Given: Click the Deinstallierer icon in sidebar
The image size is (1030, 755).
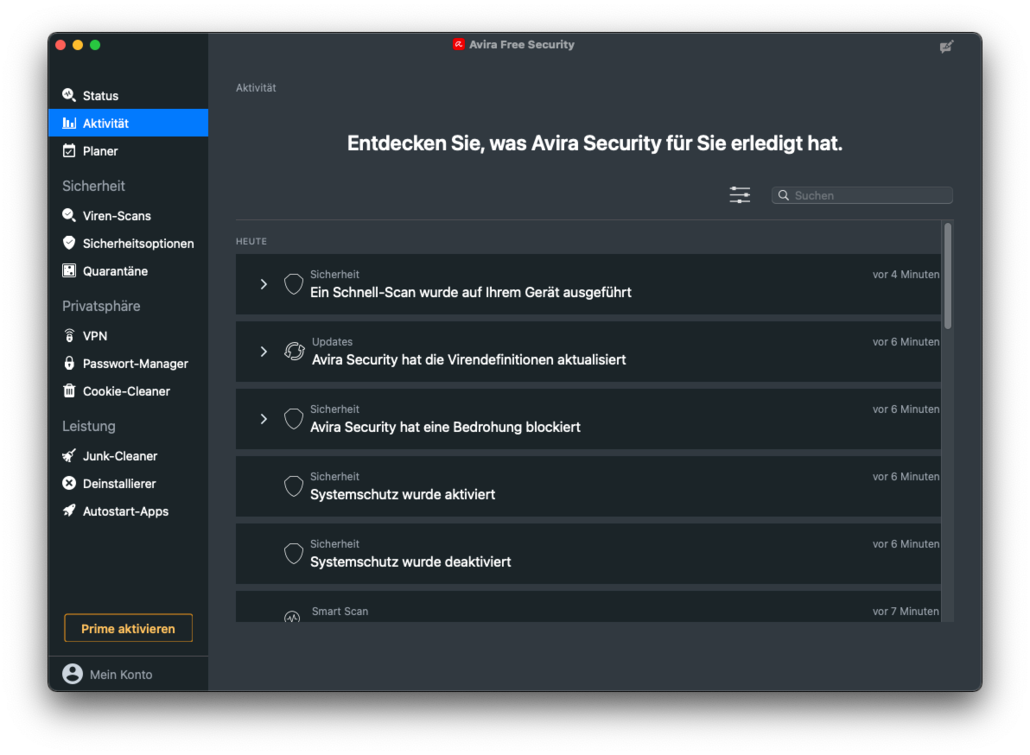Looking at the screenshot, I should tap(69, 484).
